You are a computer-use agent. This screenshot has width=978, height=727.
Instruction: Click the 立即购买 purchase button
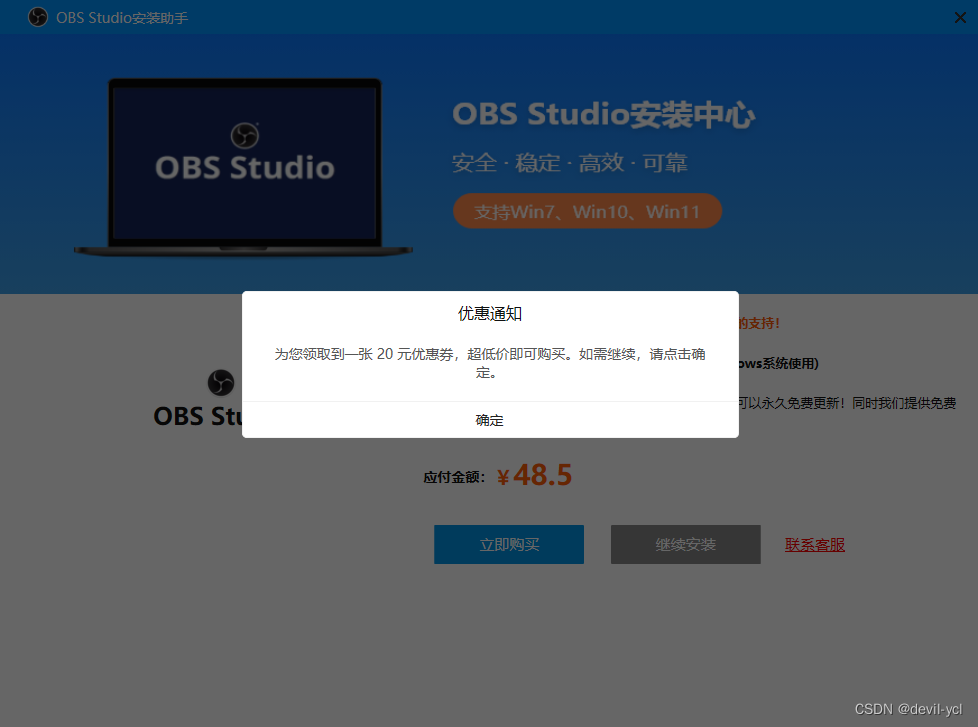tap(508, 544)
